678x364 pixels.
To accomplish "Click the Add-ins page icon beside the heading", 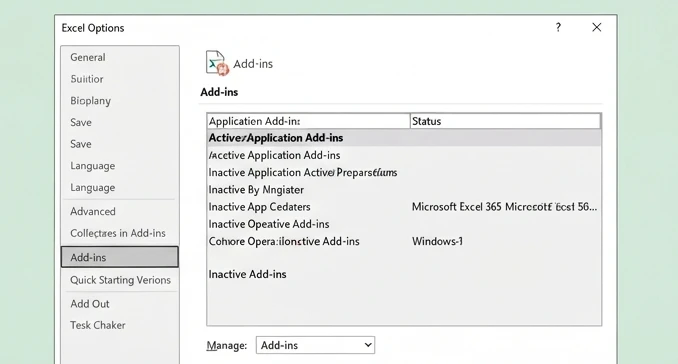I will click(217, 63).
